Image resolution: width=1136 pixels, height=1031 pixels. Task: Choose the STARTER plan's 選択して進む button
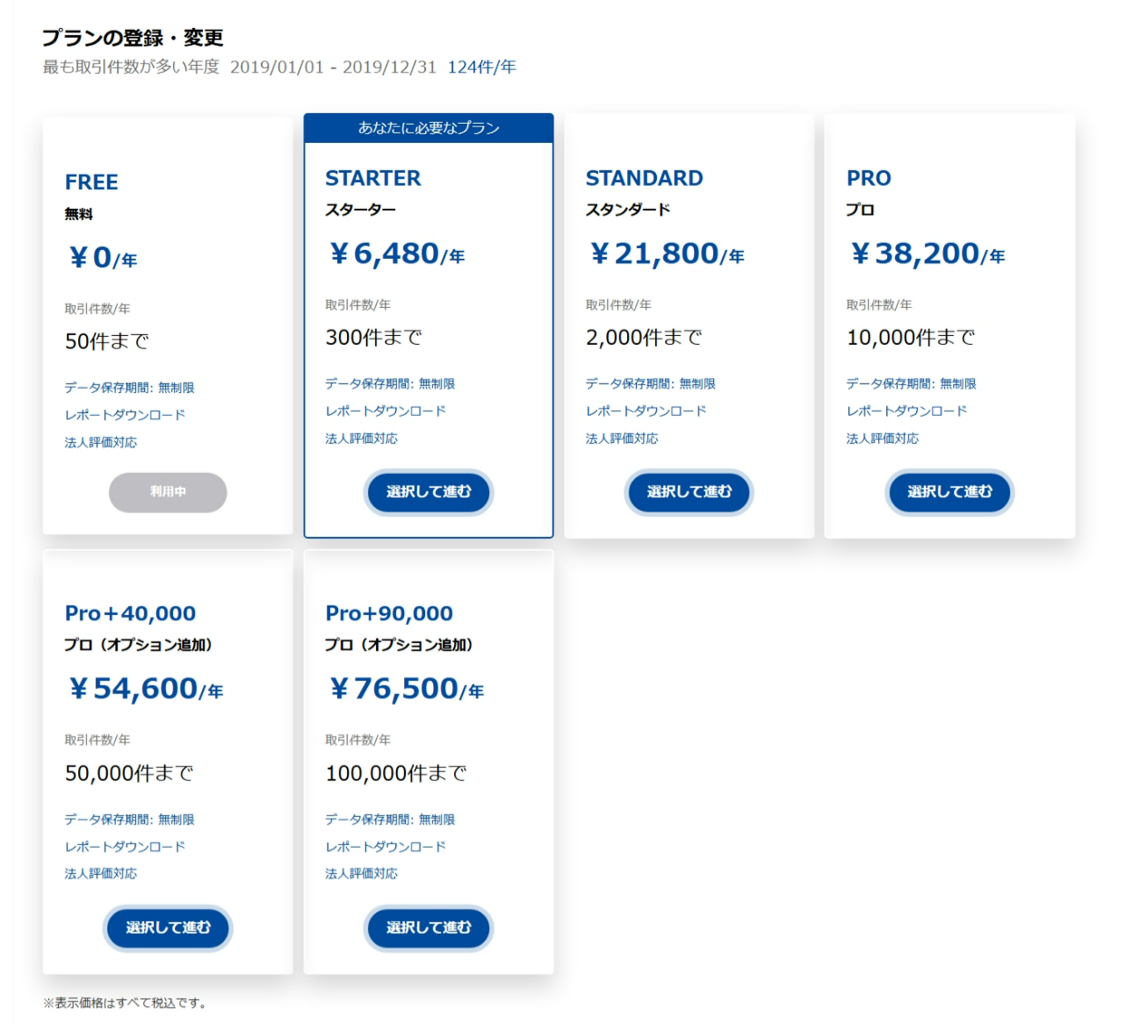428,492
